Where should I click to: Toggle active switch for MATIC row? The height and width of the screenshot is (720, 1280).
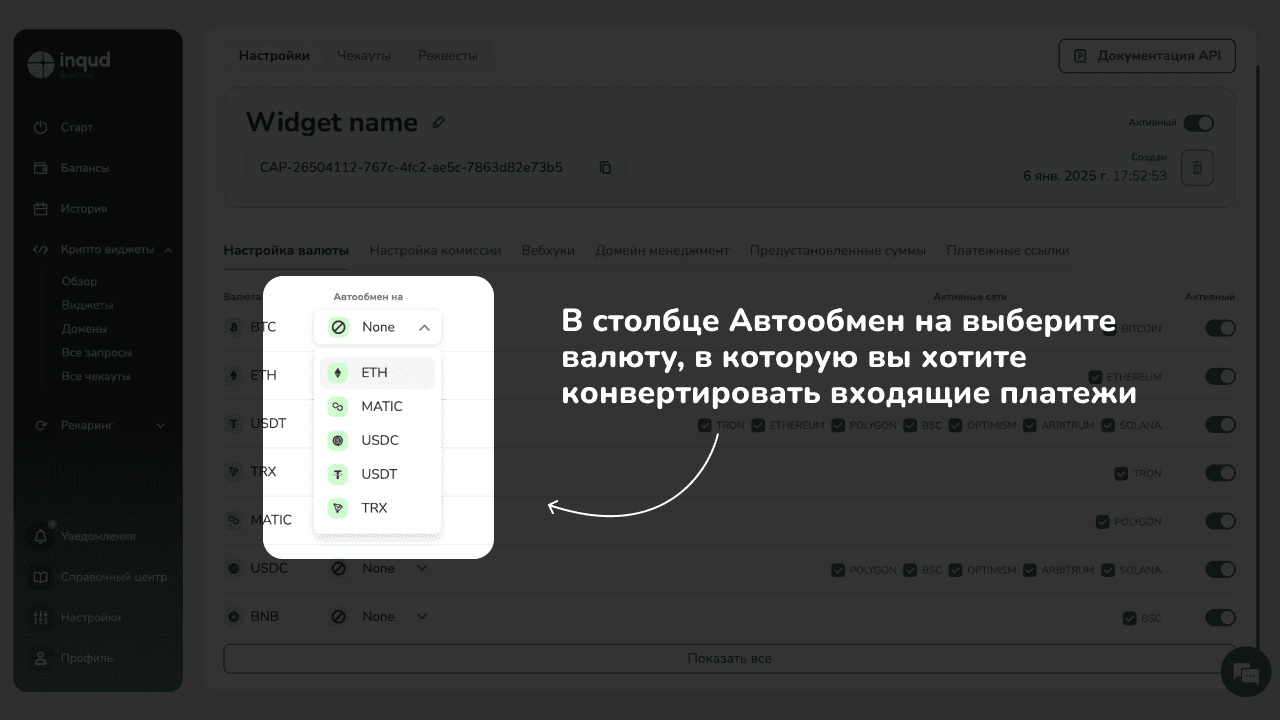pos(1220,521)
